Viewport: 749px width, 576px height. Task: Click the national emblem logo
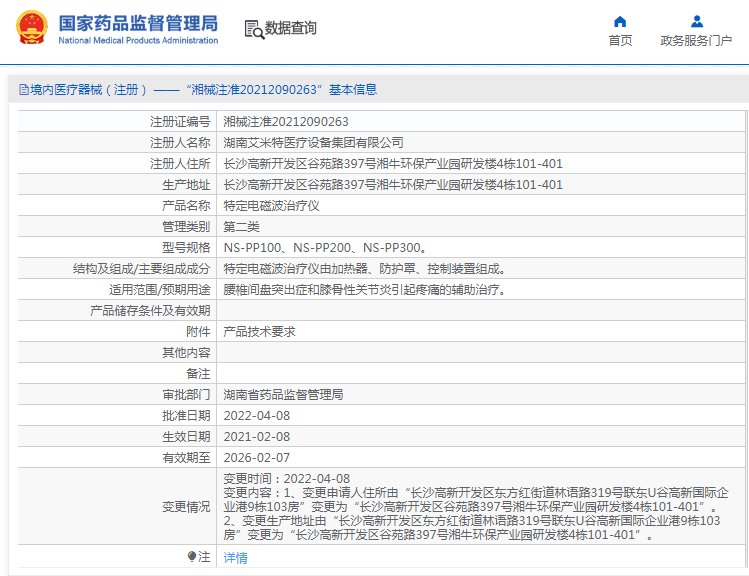[29, 28]
